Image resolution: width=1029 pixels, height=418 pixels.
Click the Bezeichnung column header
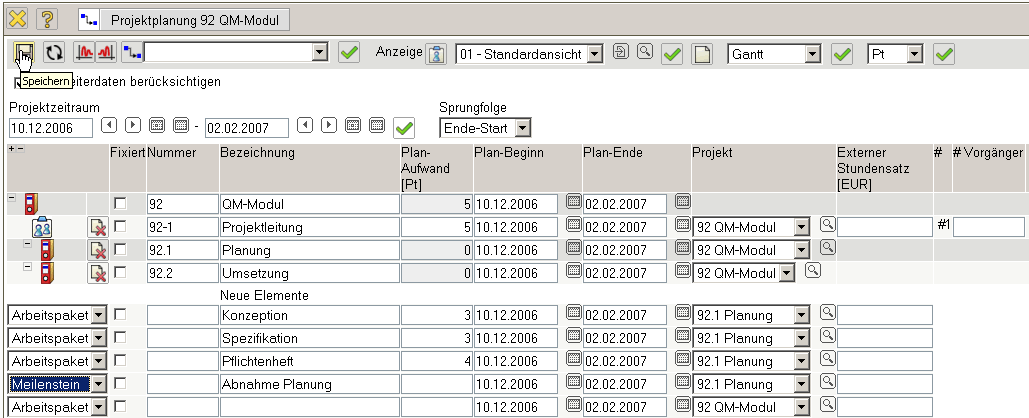click(257, 153)
